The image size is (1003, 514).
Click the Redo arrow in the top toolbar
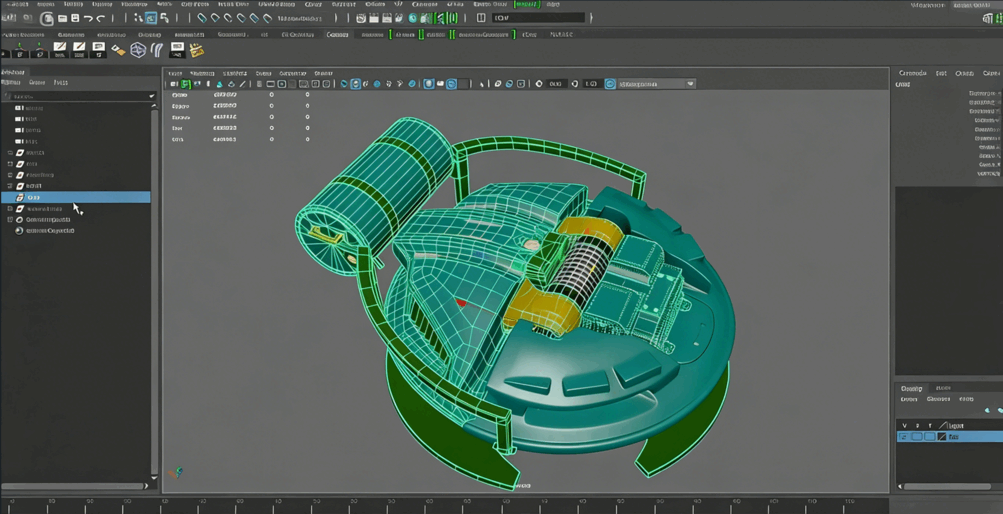pyautogui.click(x=101, y=18)
